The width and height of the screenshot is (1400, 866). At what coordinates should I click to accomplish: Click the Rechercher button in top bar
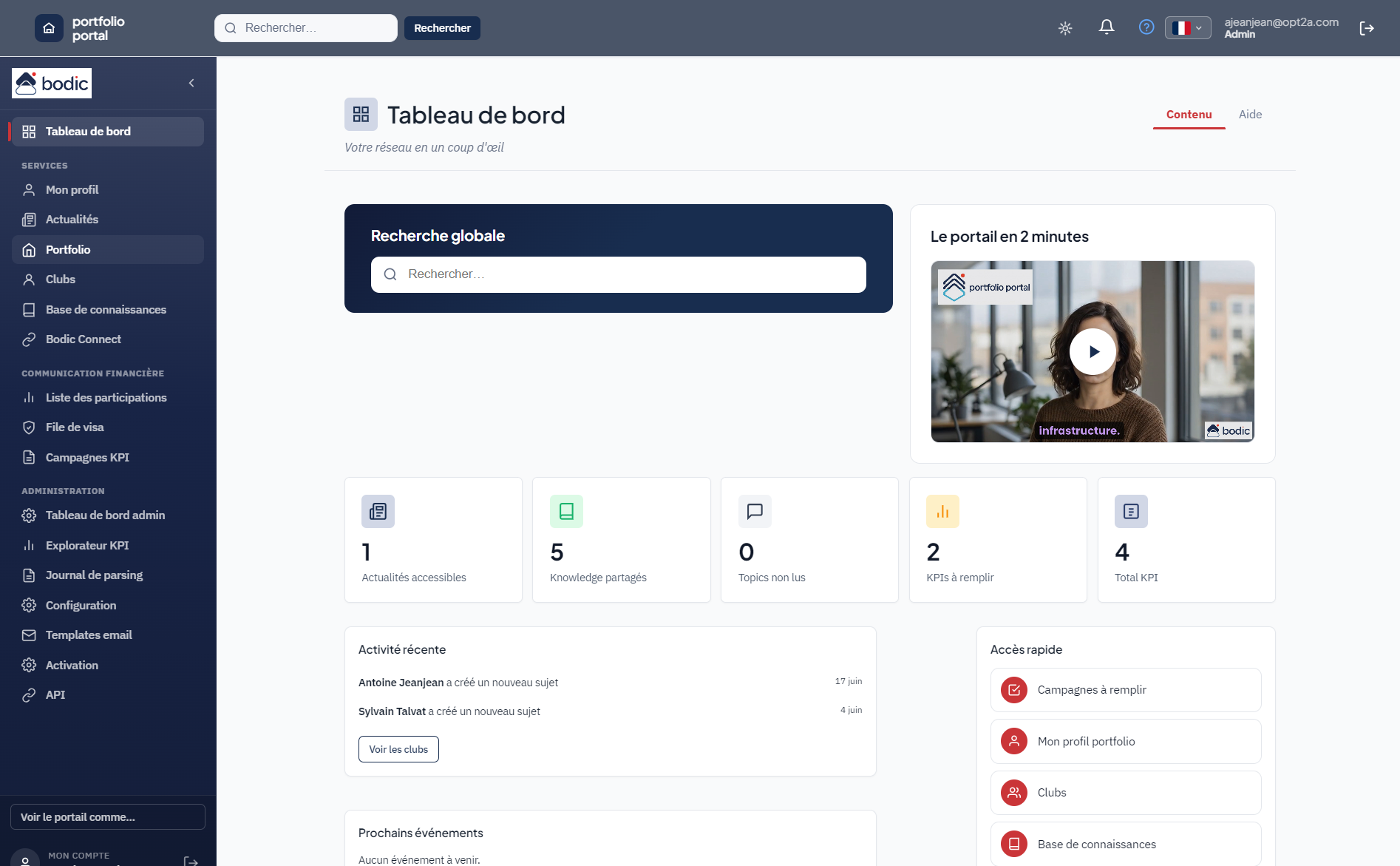[x=442, y=28]
